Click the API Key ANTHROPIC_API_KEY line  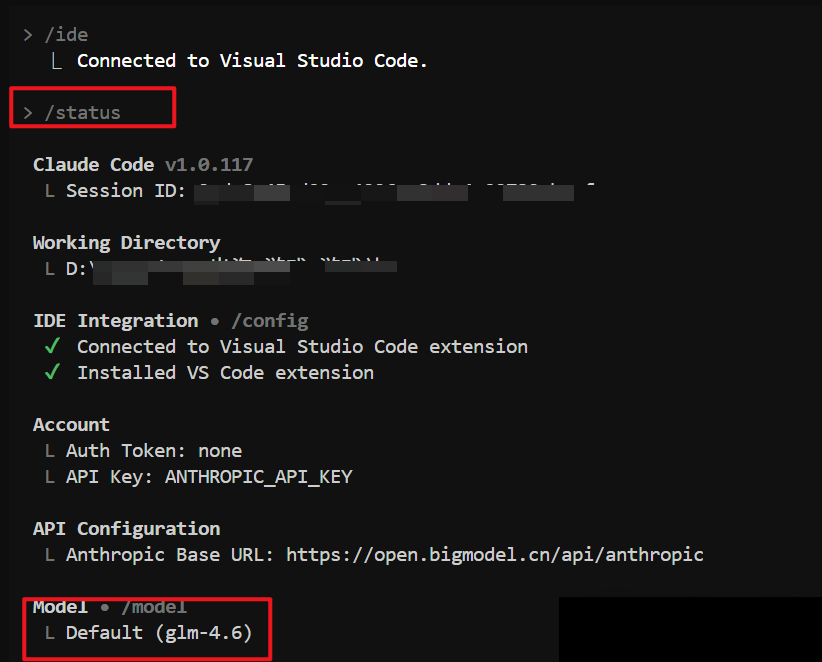[x=208, y=477]
